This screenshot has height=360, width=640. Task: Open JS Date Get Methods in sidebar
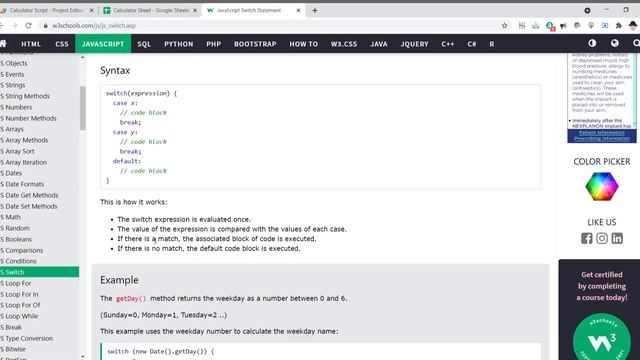(29, 195)
